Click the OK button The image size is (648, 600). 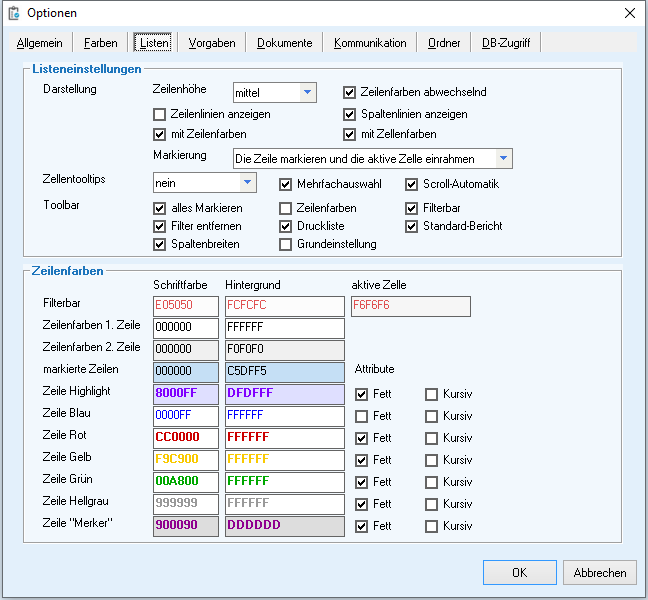519,573
